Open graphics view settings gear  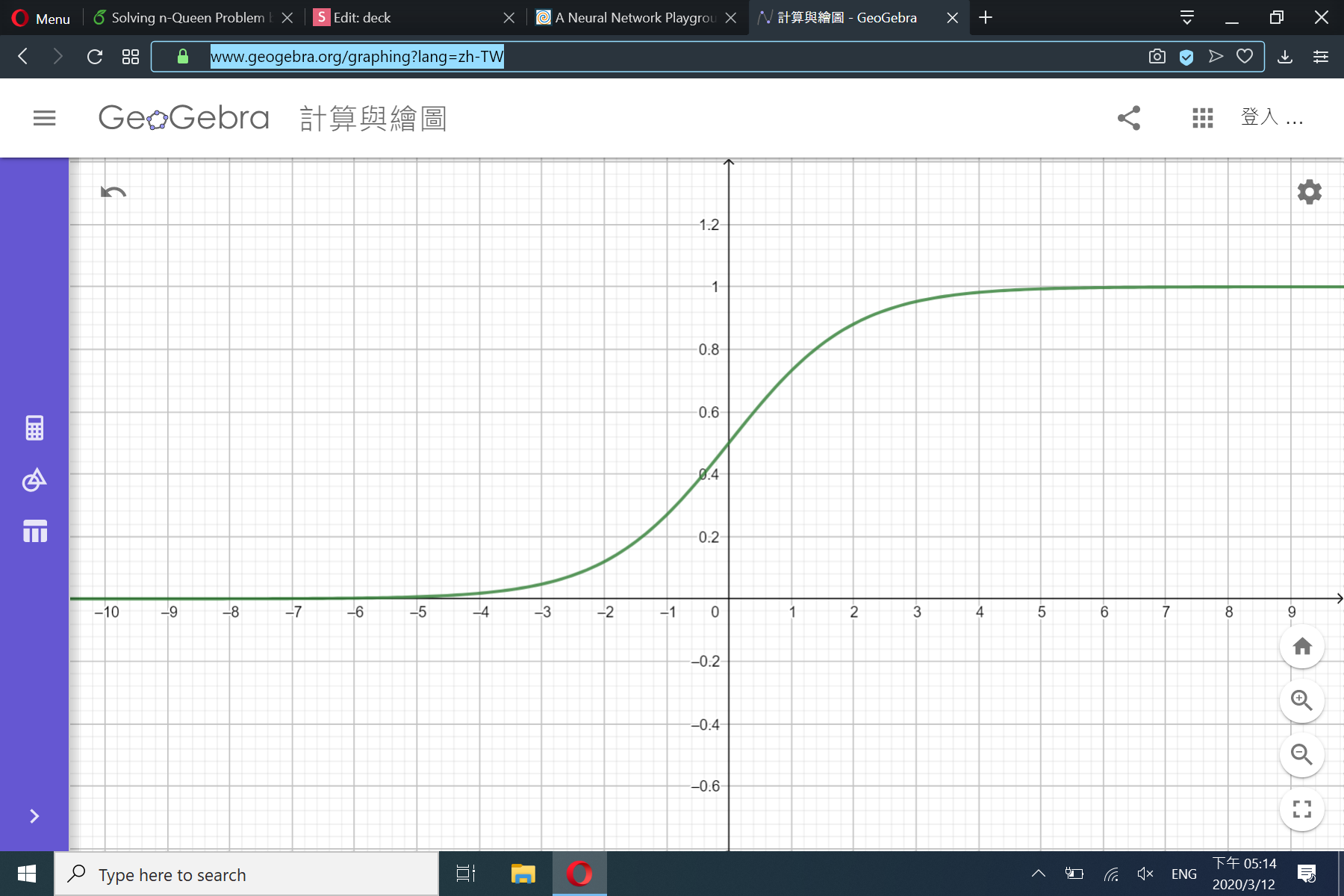[x=1309, y=192]
